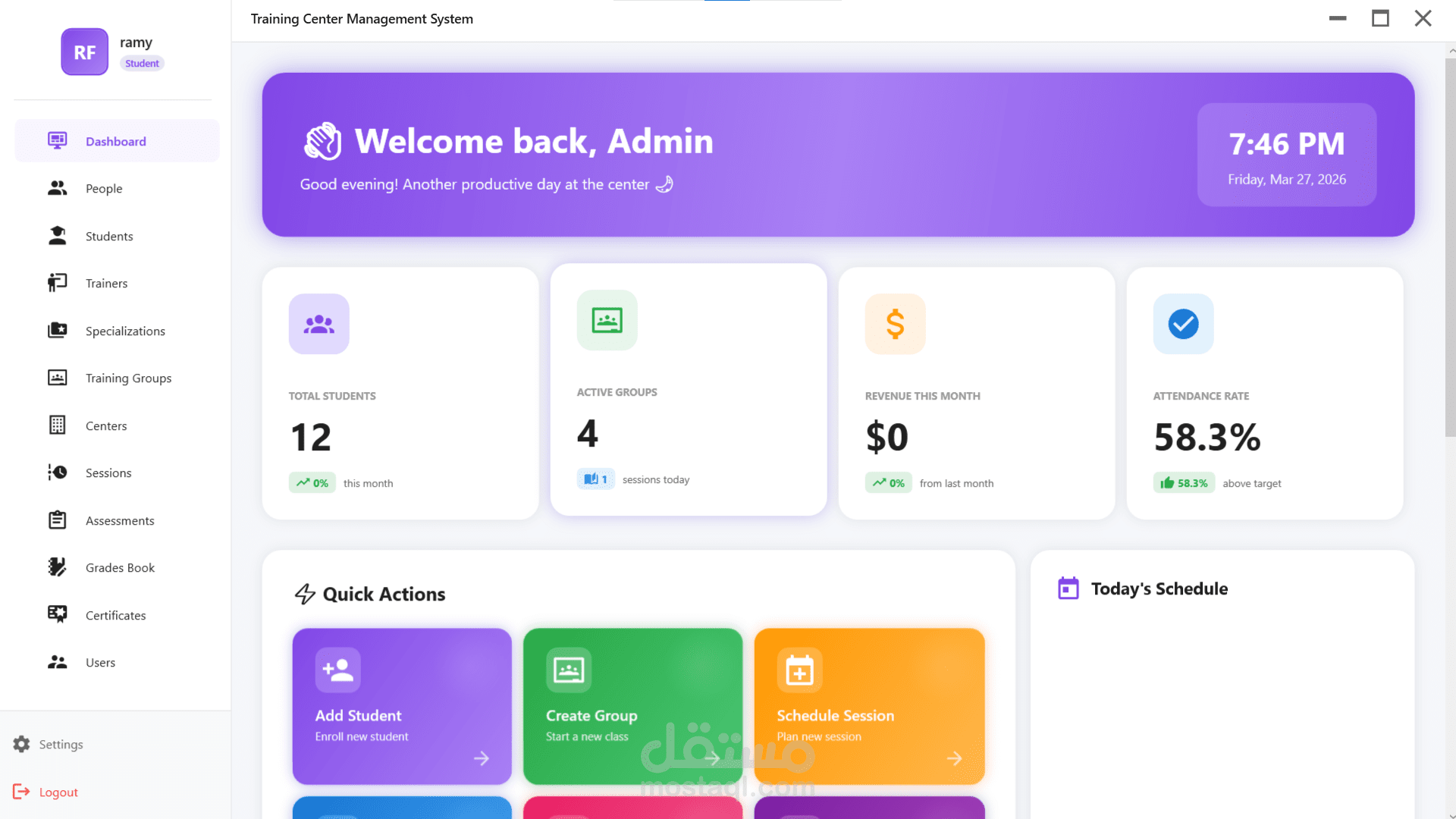Click the Active Groups classroom icon
Screen dimensions: 1456x819
[x=607, y=321]
